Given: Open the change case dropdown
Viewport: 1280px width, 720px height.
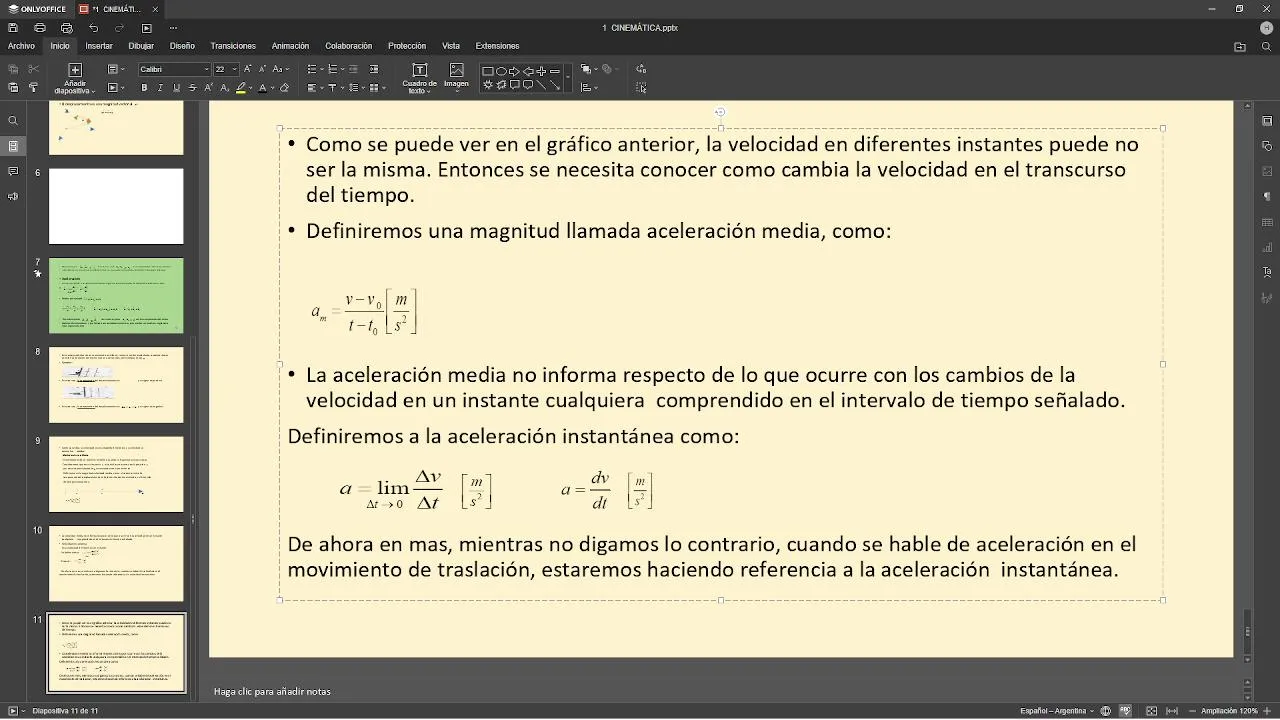Looking at the screenshot, I should pos(280,69).
